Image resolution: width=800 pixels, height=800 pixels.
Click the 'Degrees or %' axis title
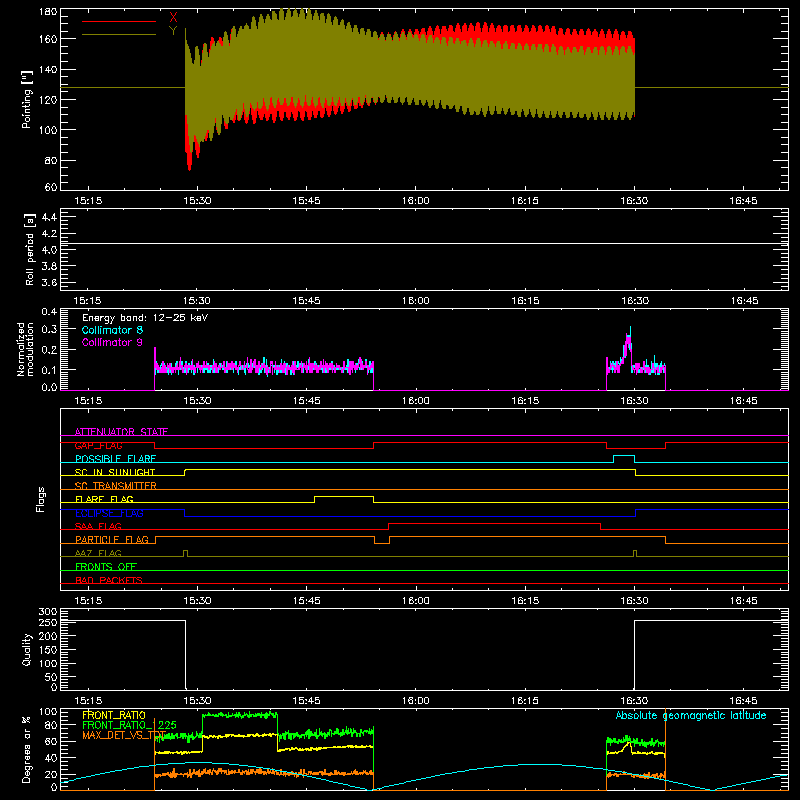[x=27, y=749]
